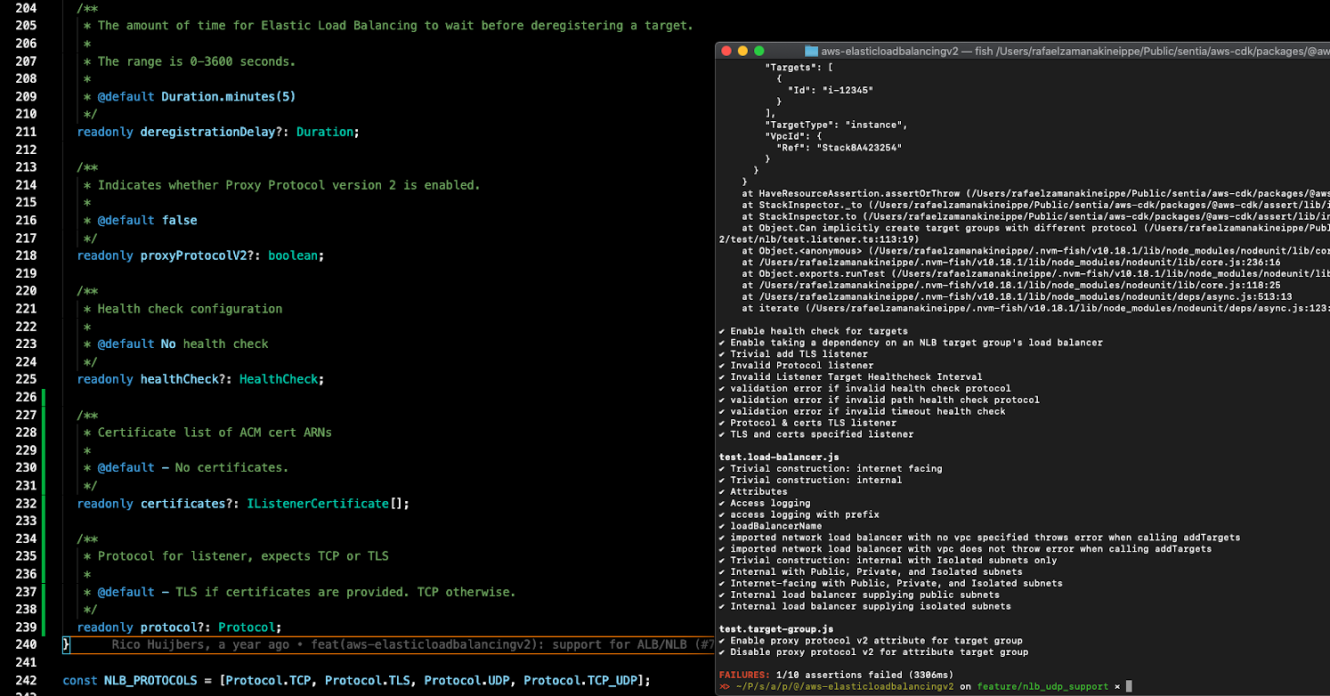The height and width of the screenshot is (696, 1330).
Task: Click the IListenerCertificate type on line 232
Action: pyautogui.click(x=317, y=504)
